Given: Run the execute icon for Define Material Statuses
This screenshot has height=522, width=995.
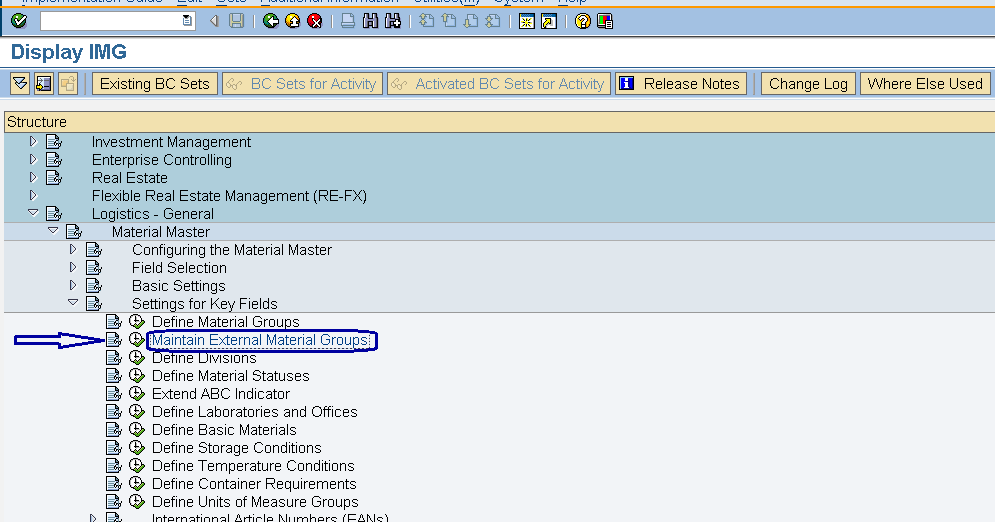Looking at the screenshot, I should [136, 375].
